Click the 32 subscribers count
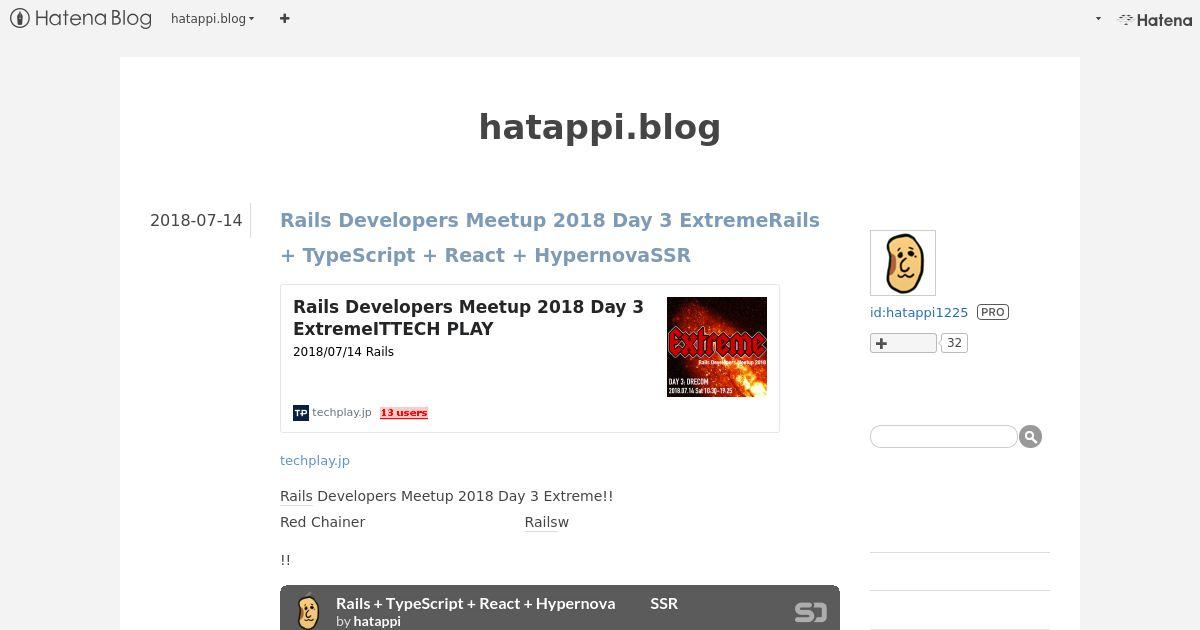The height and width of the screenshot is (630, 1200). point(954,343)
